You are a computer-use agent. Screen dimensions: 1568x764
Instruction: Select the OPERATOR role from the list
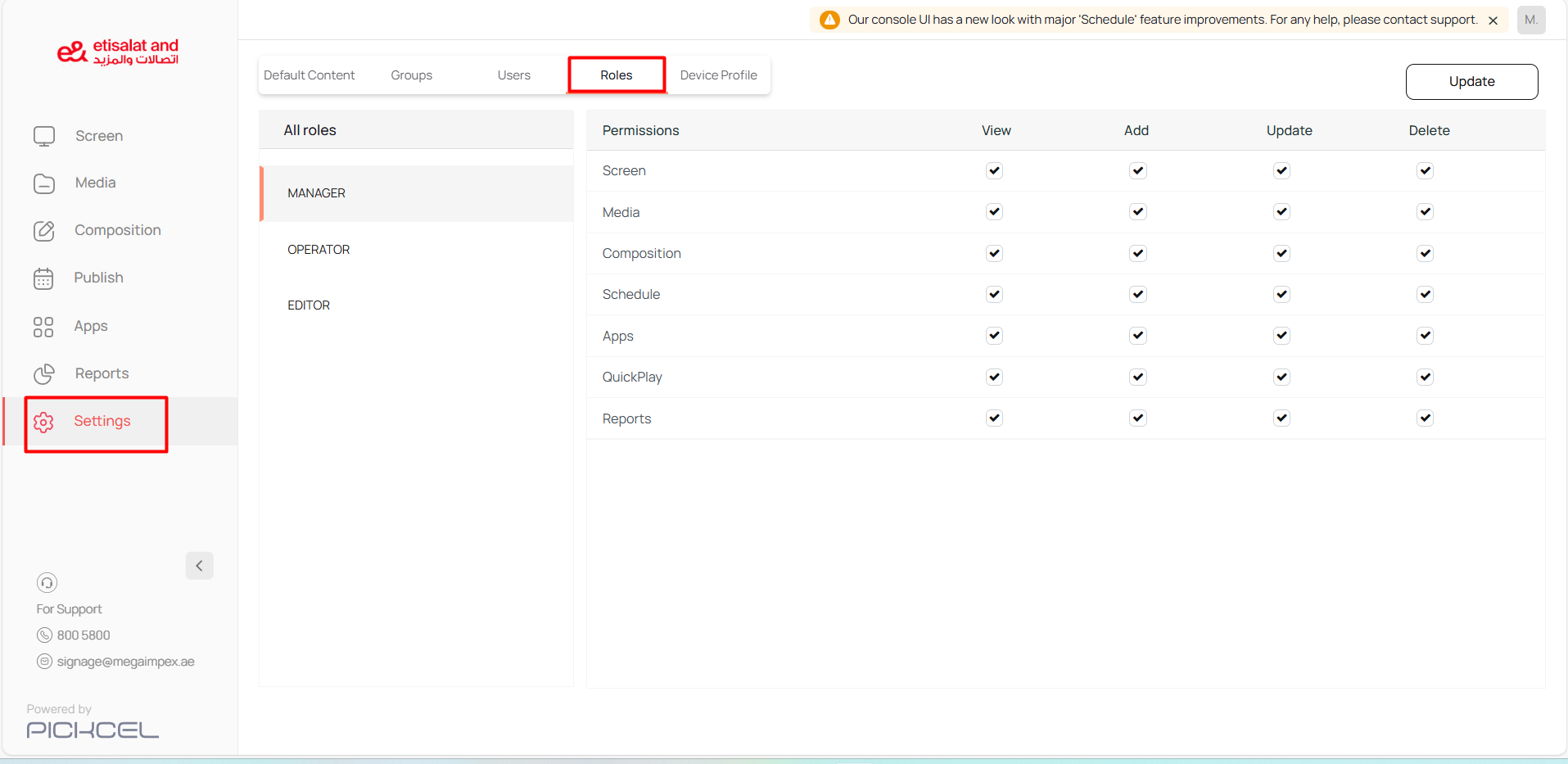(x=319, y=250)
